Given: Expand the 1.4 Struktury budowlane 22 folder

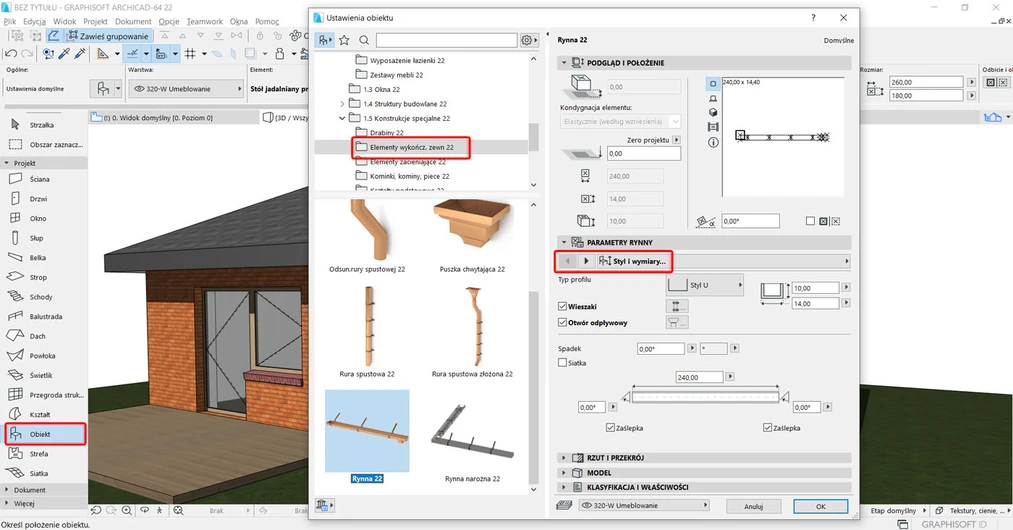Looking at the screenshot, I should [x=342, y=103].
